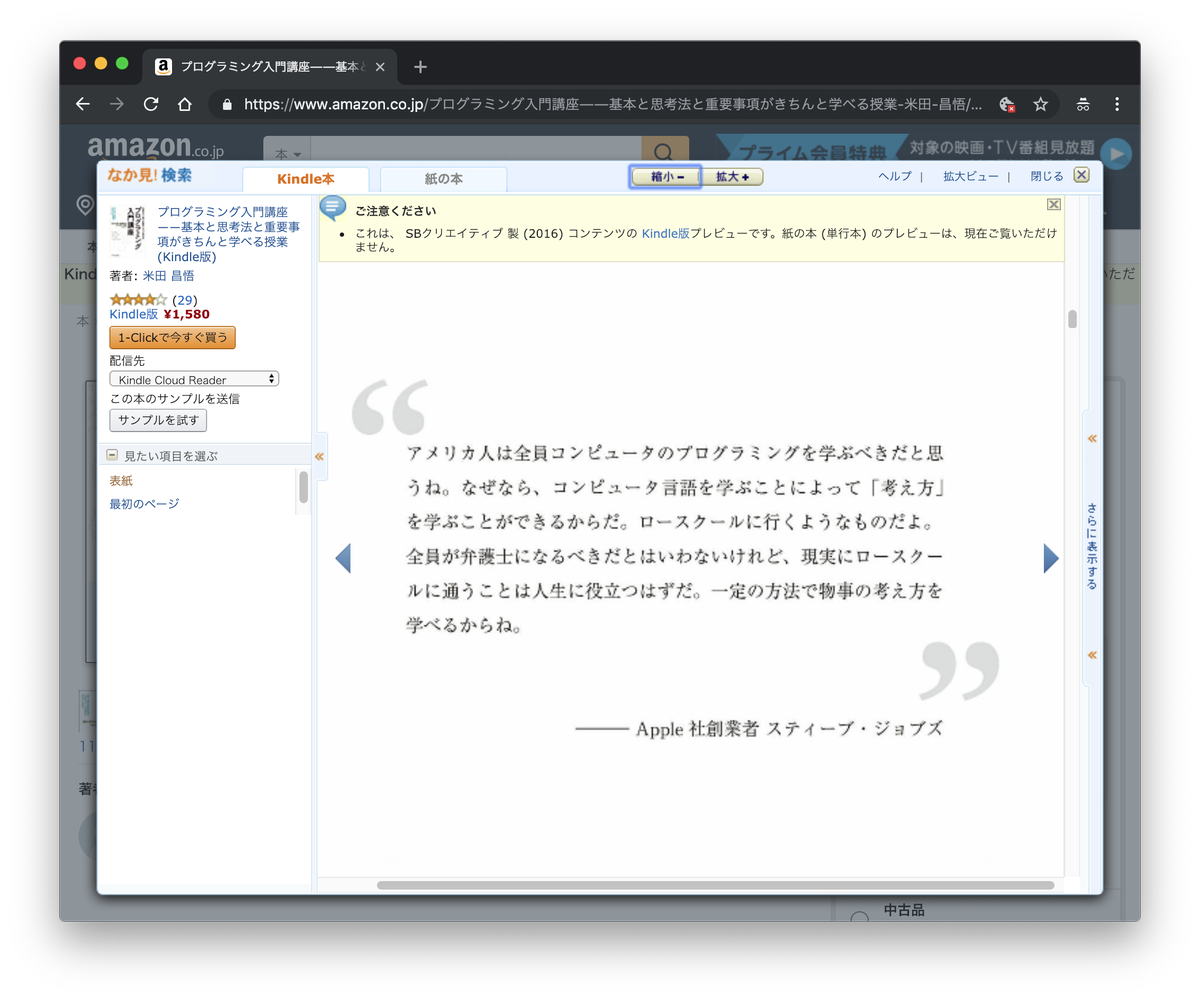1200x1000 pixels.
Task: Bookmark this page with the star icon
Action: 1040,104
